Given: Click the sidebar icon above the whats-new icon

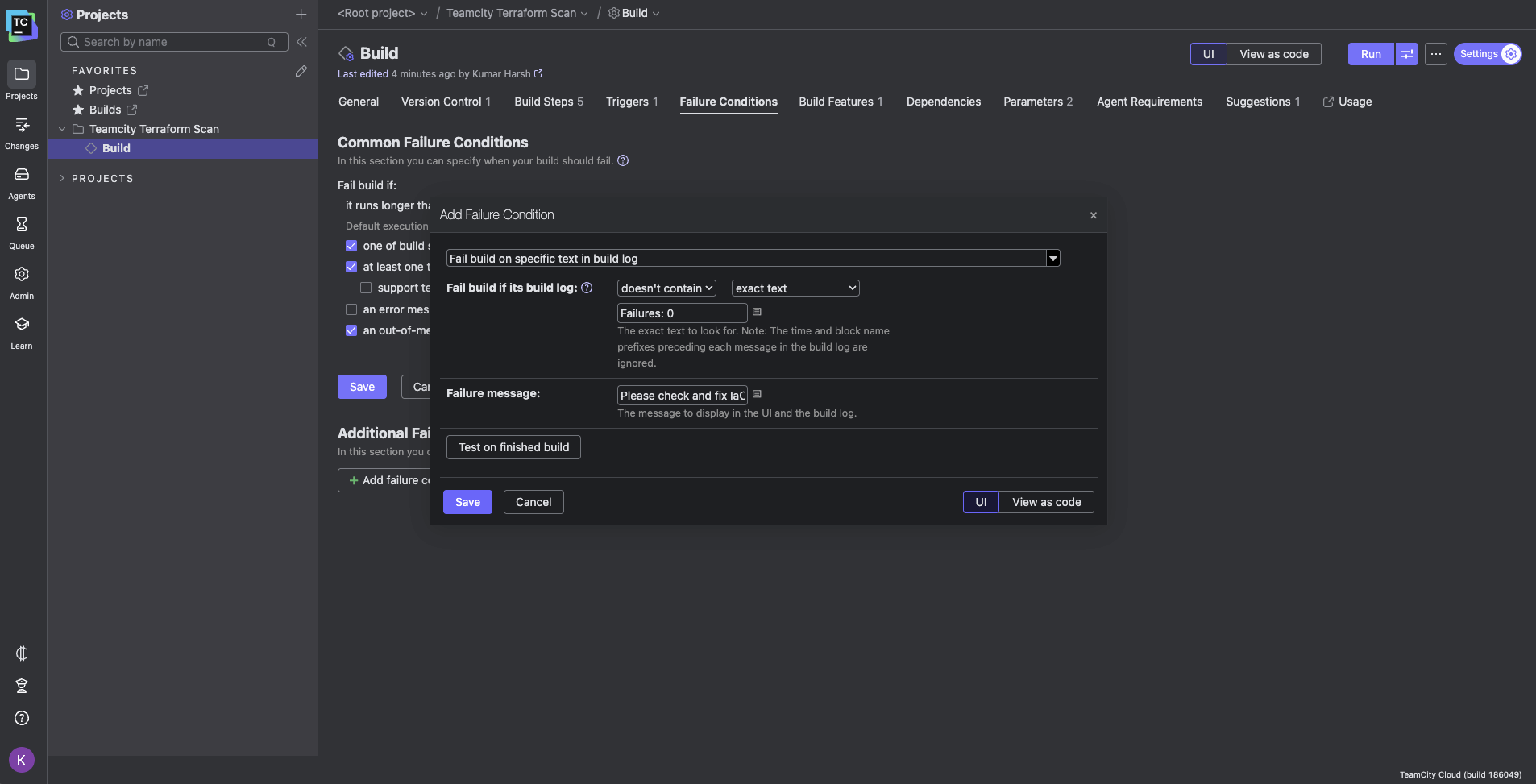Looking at the screenshot, I should (22, 653).
